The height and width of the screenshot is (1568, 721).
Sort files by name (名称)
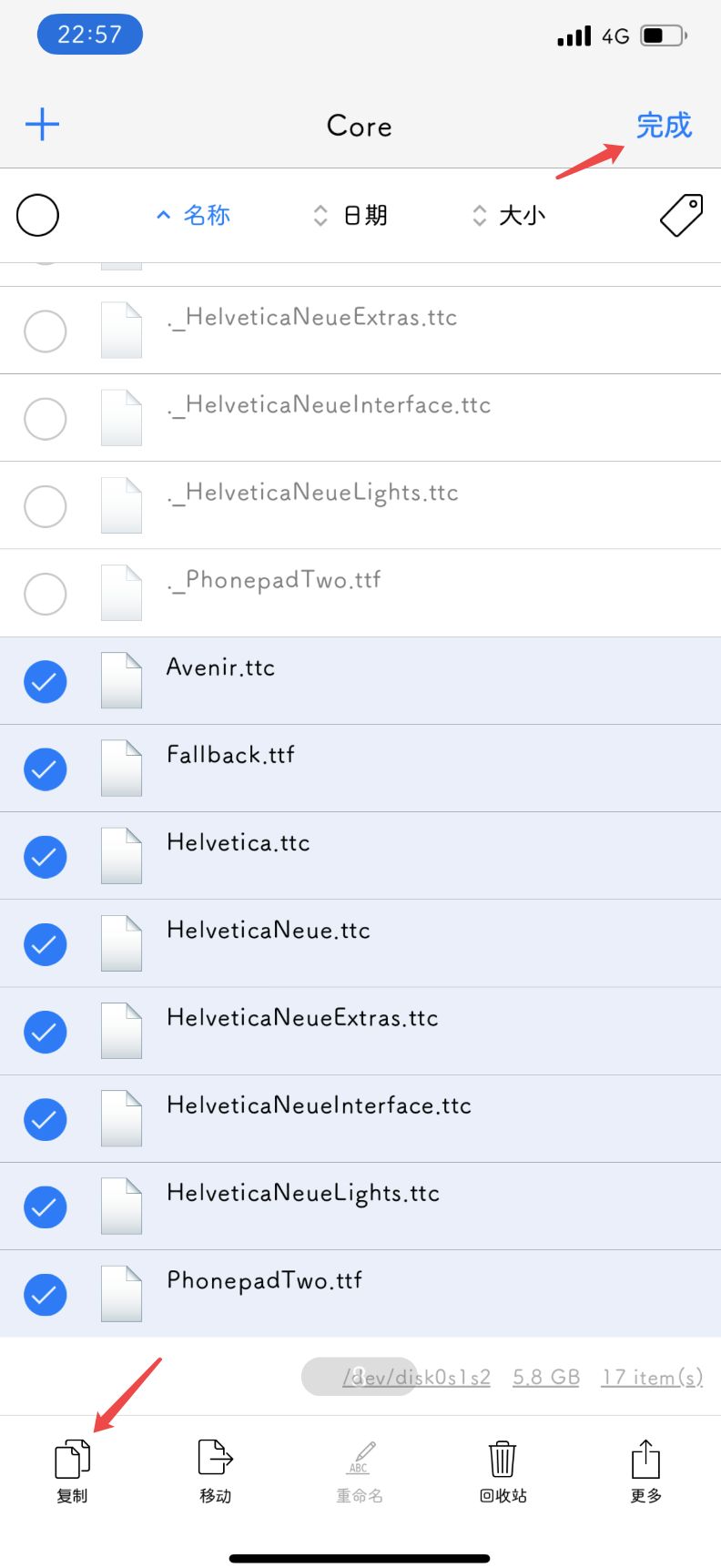point(194,216)
